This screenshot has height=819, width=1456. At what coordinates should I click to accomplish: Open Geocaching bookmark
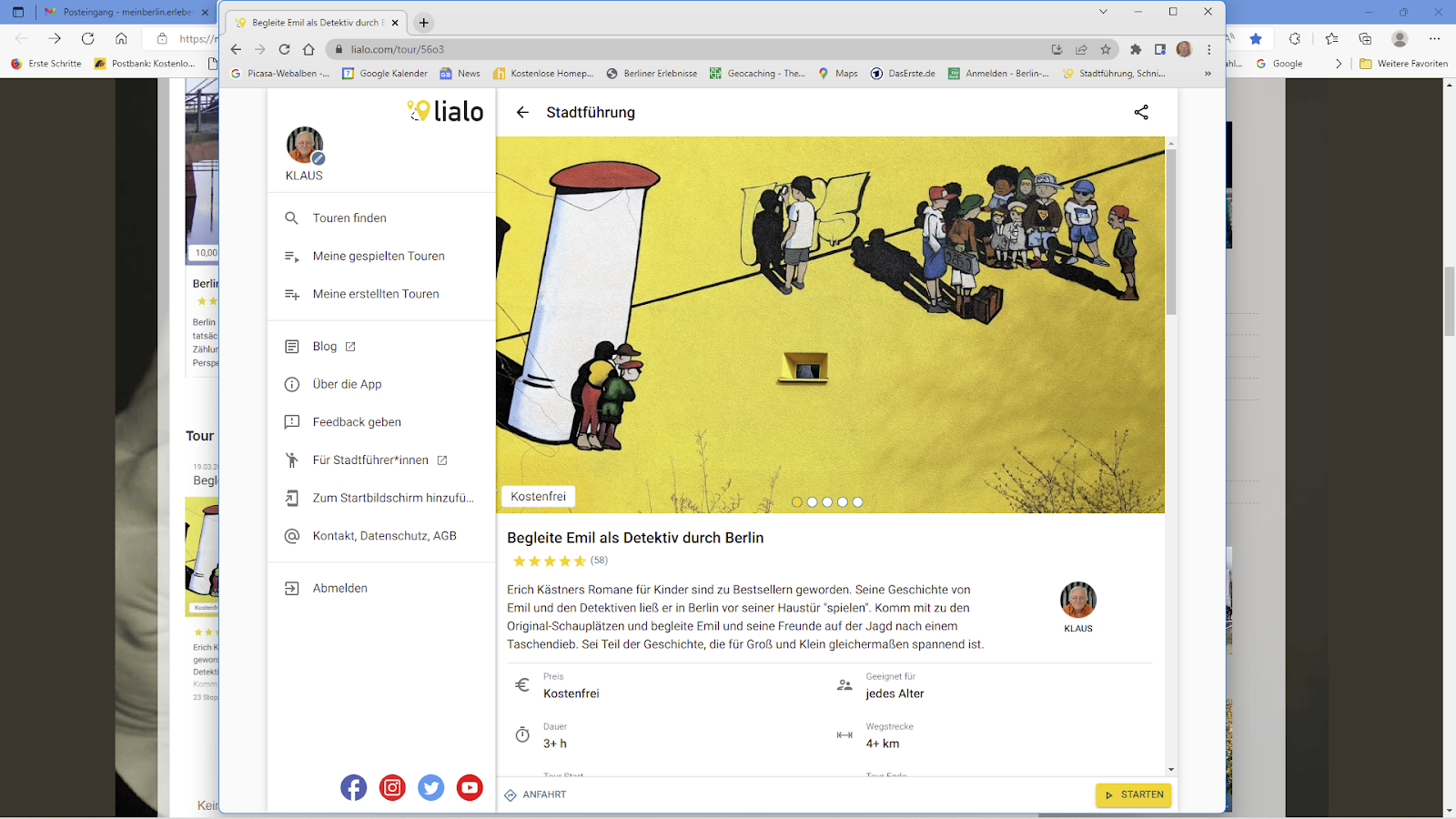[x=757, y=74]
